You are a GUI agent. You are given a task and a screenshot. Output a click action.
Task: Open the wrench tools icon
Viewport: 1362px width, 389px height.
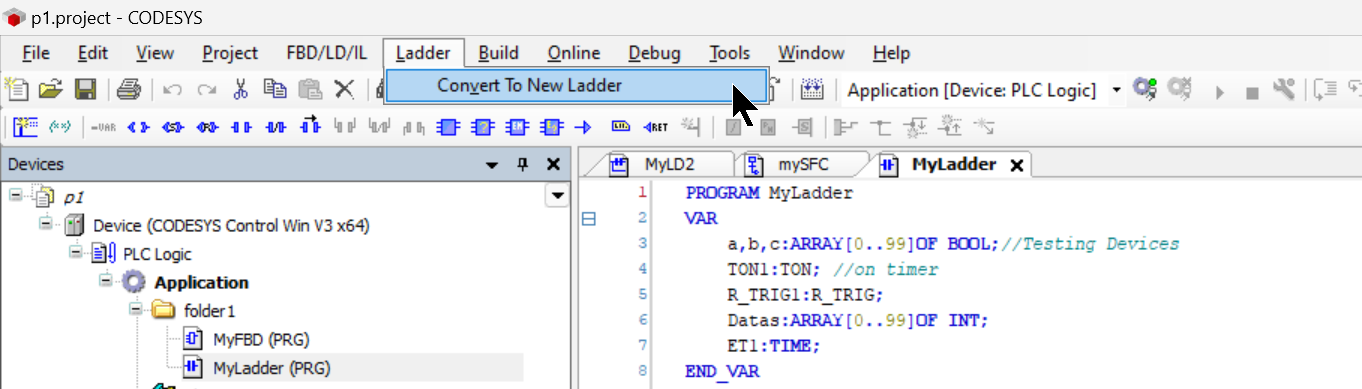(x=1284, y=90)
